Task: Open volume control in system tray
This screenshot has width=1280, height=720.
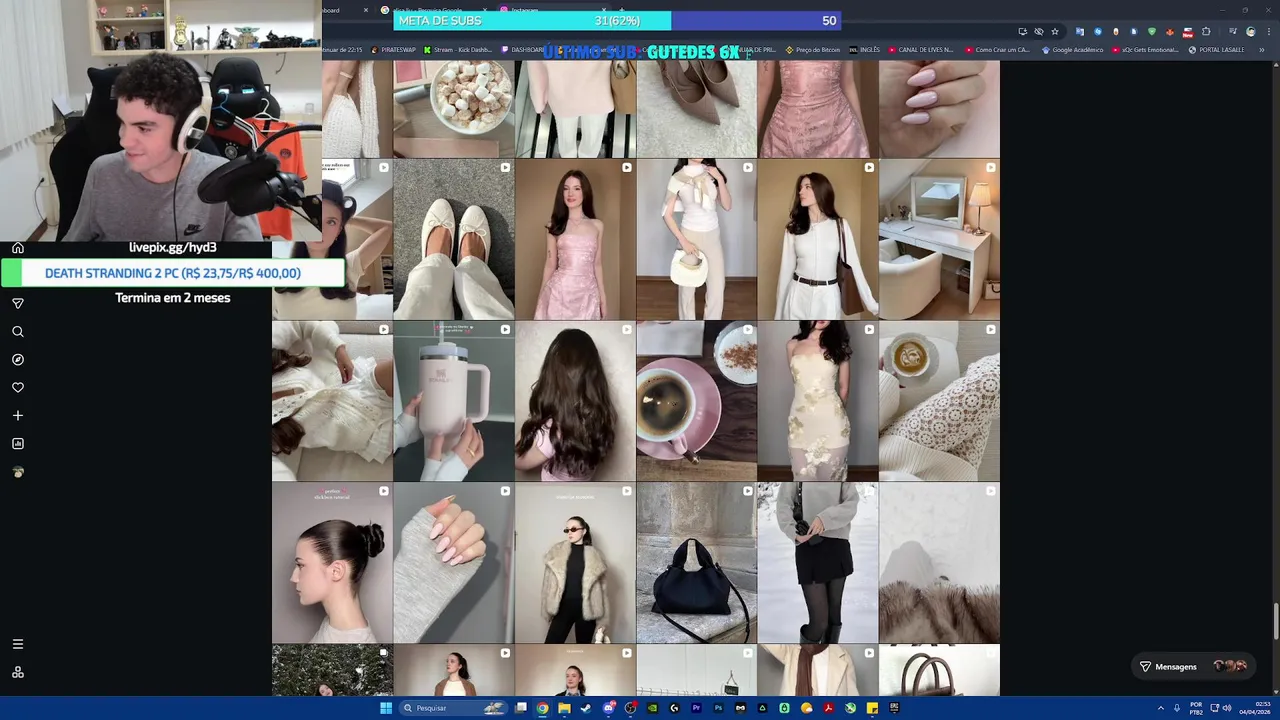Action: (x=1227, y=708)
